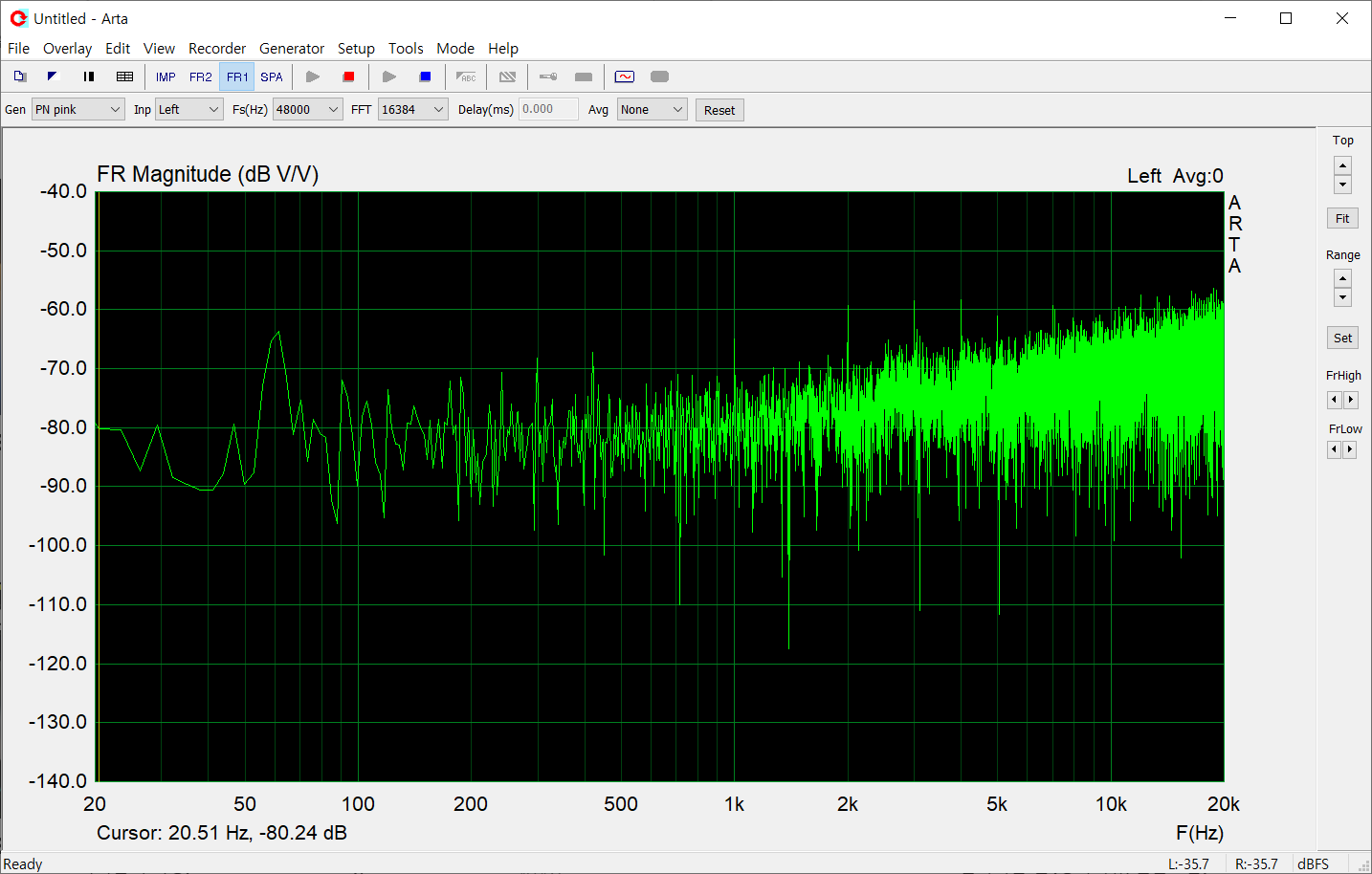This screenshot has width=1372, height=874.
Task: Open the Inp Left channel dropdown
Action: tap(189, 110)
